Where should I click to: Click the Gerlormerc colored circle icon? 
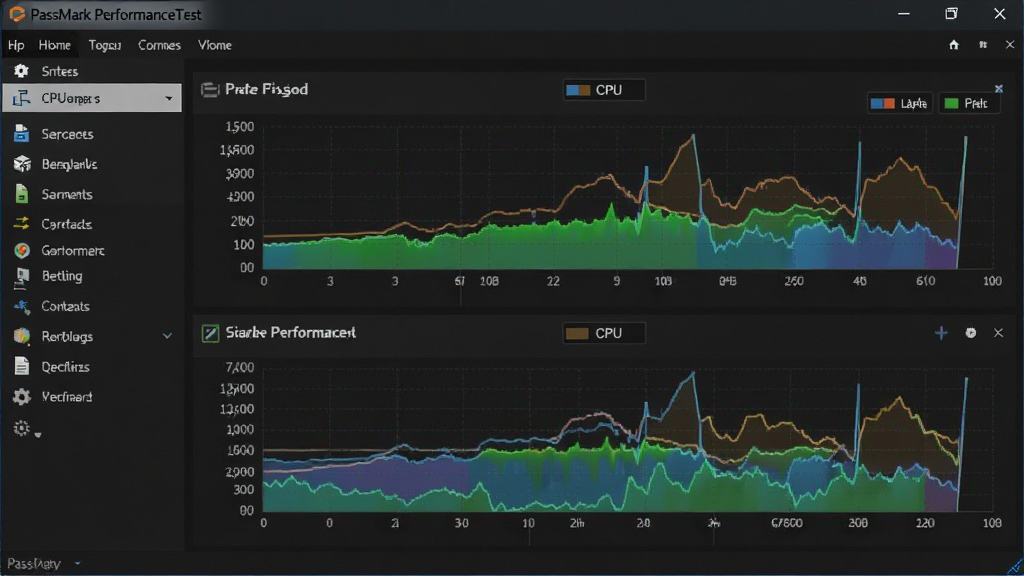pos(22,250)
